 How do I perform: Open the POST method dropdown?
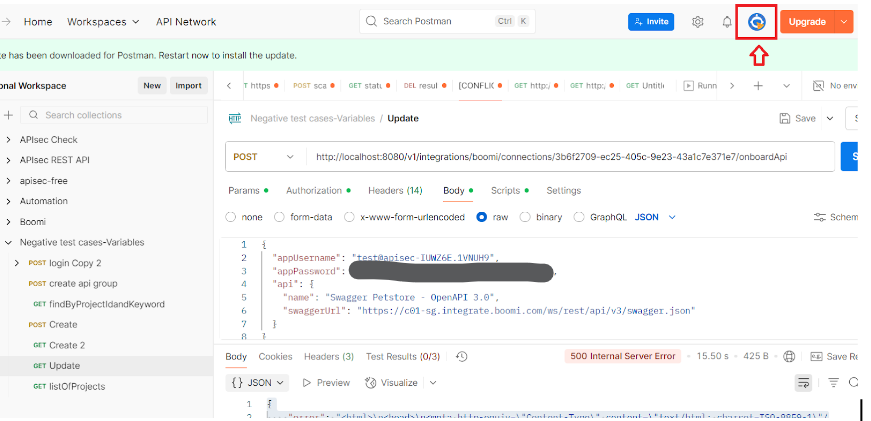(x=265, y=157)
